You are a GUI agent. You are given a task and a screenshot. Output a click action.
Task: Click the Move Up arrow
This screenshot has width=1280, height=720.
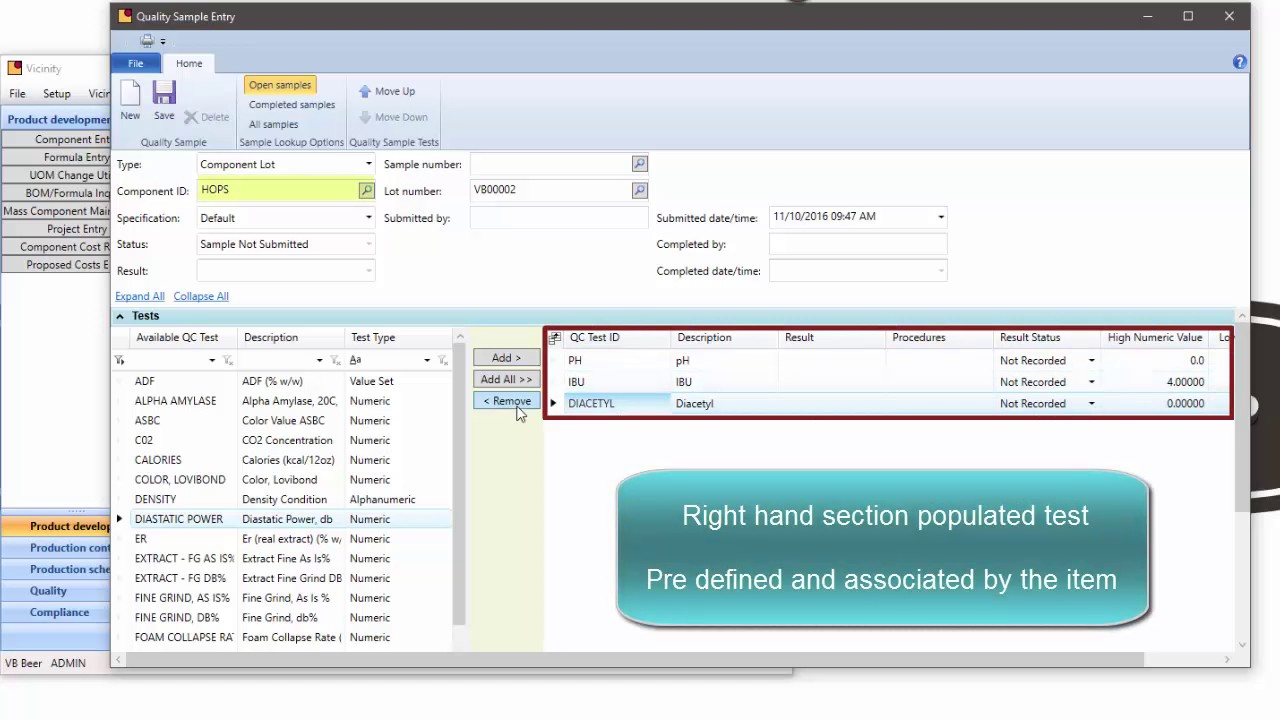point(364,91)
